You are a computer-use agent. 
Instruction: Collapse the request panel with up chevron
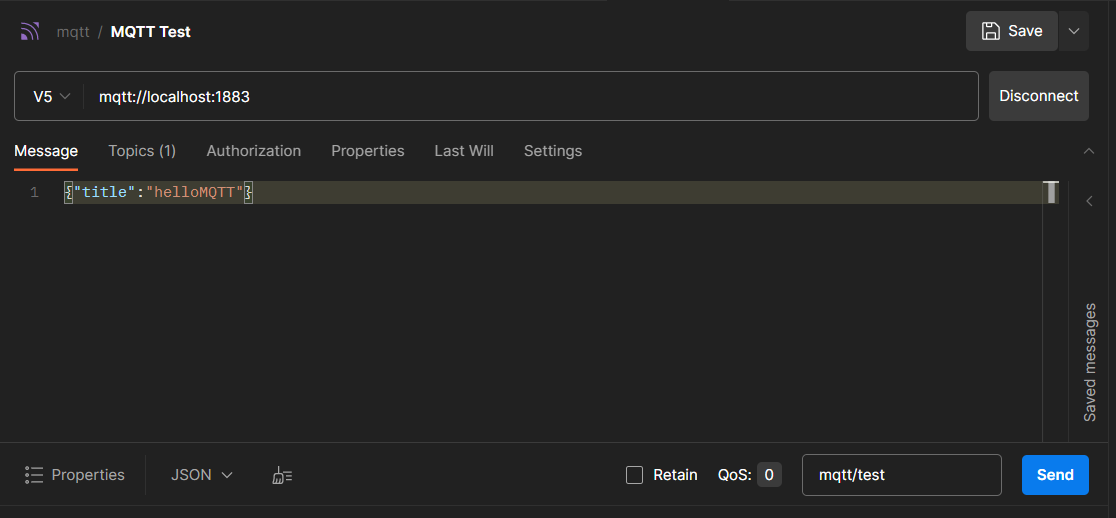(1088, 151)
